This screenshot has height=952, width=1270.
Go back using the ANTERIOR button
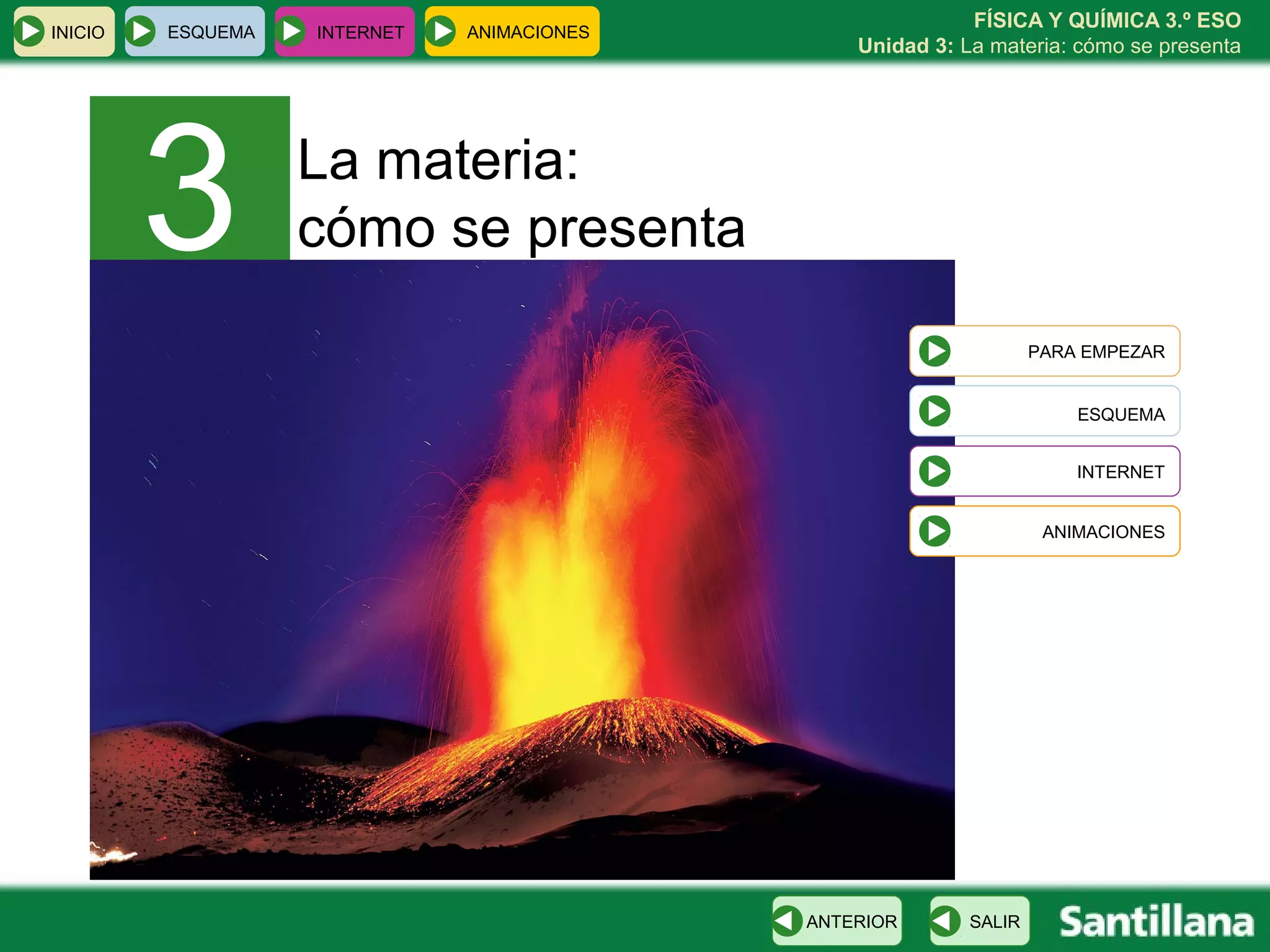tap(851, 922)
